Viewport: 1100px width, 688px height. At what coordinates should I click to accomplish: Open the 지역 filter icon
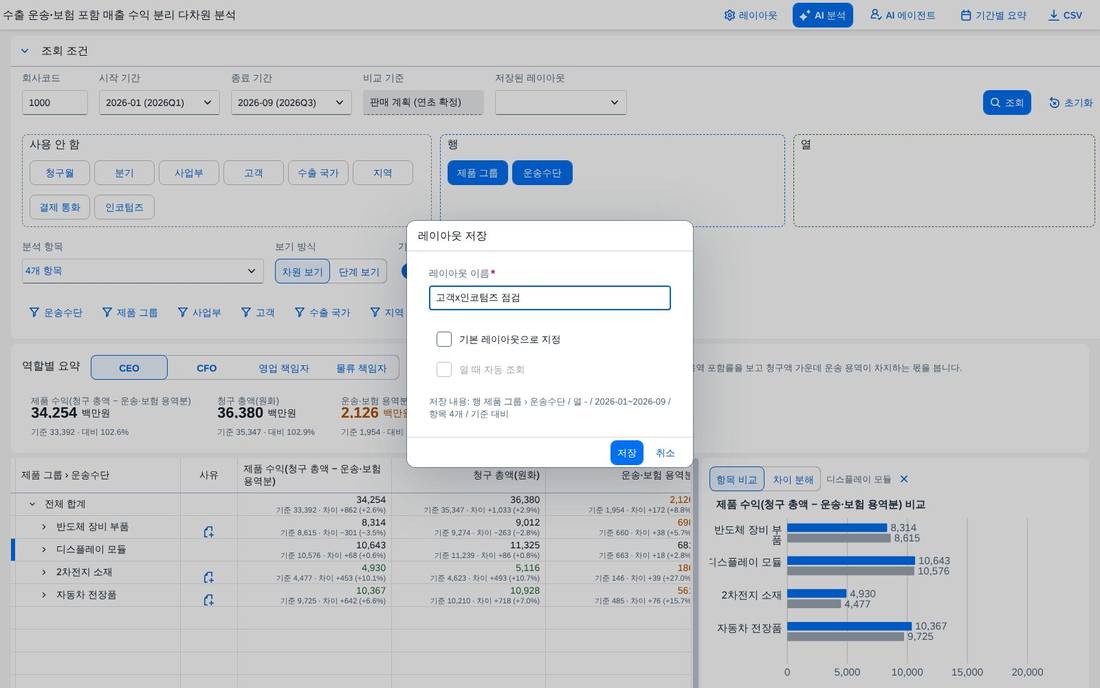pos(375,312)
